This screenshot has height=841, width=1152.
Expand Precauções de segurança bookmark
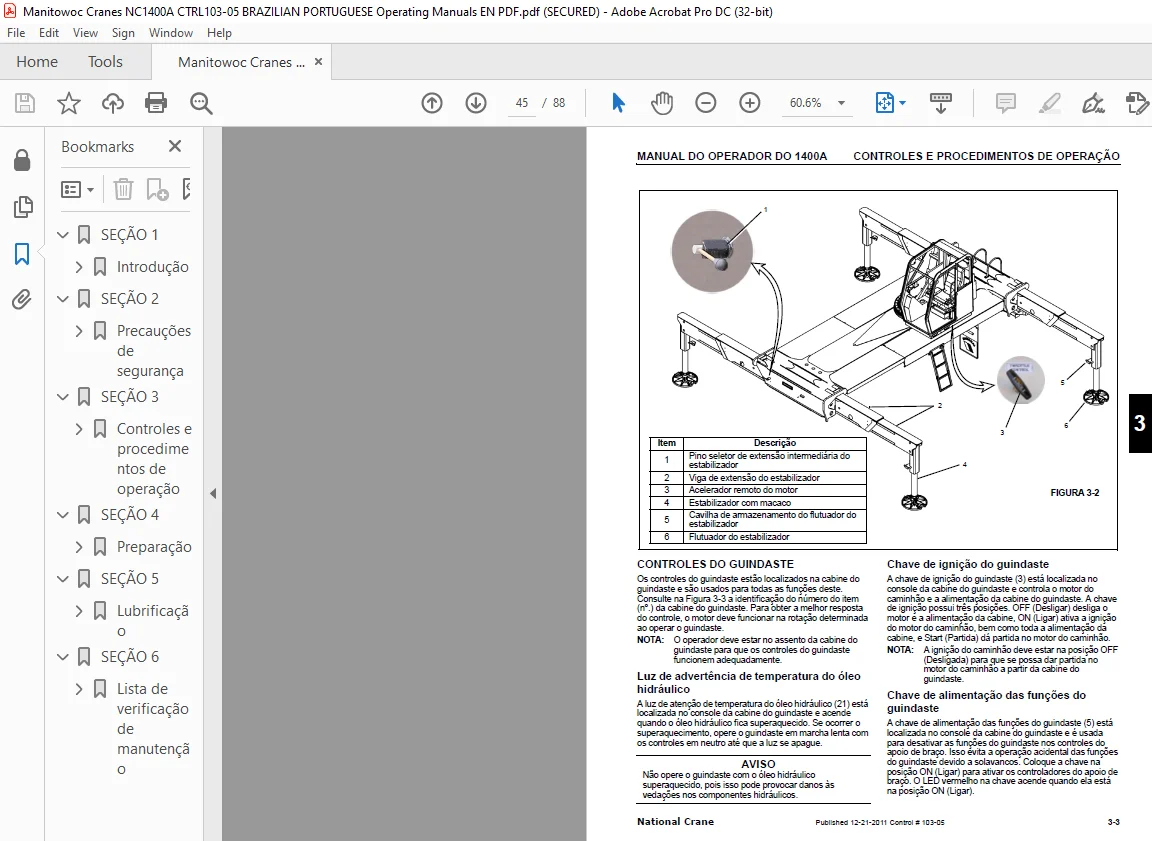coord(79,331)
